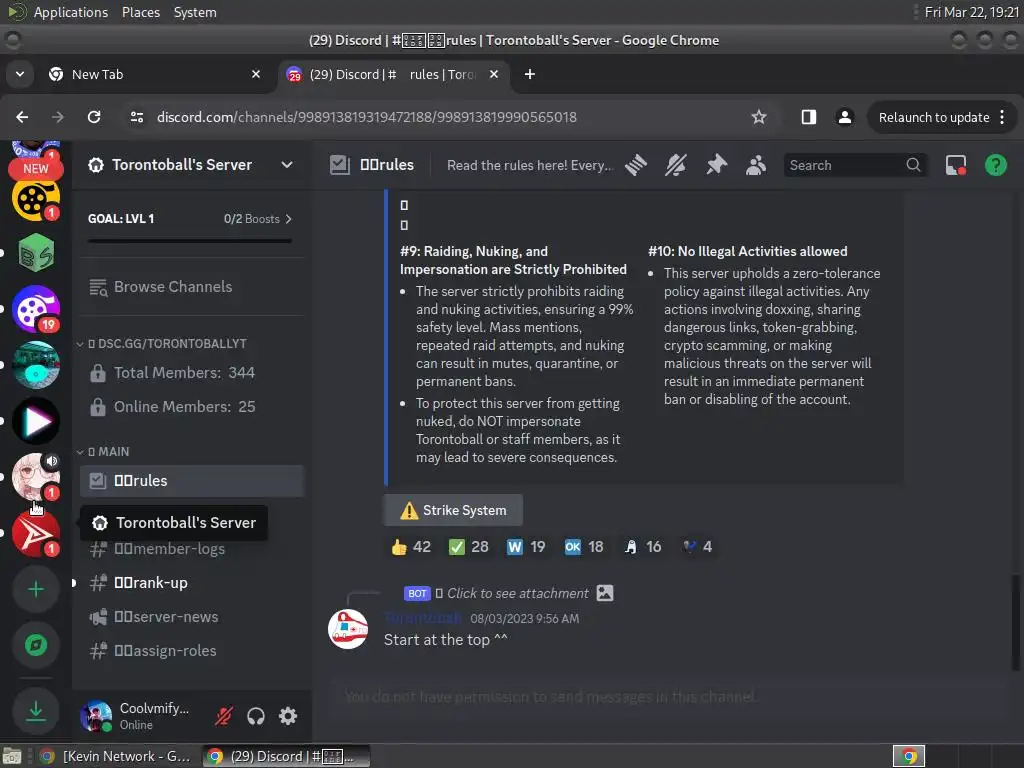Open the rank-up channel
Screen dimensions: 1024x768
tap(192, 583)
